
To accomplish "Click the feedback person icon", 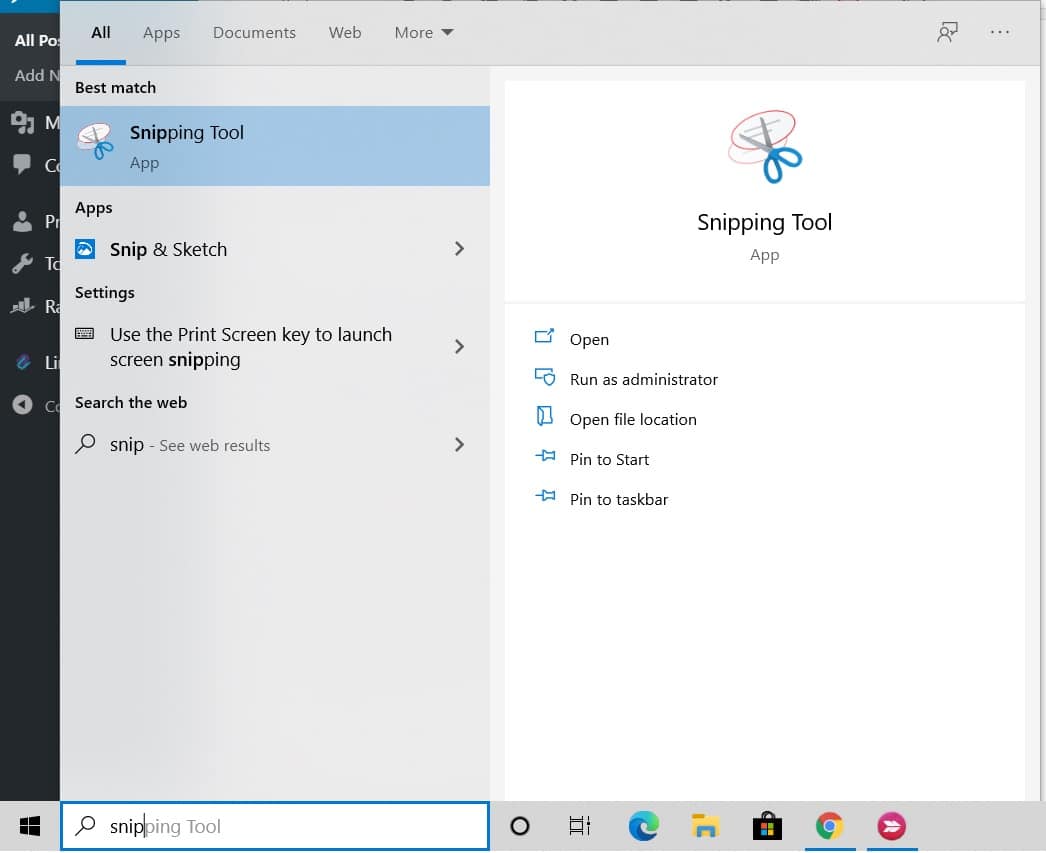I will click(x=947, y=32).
